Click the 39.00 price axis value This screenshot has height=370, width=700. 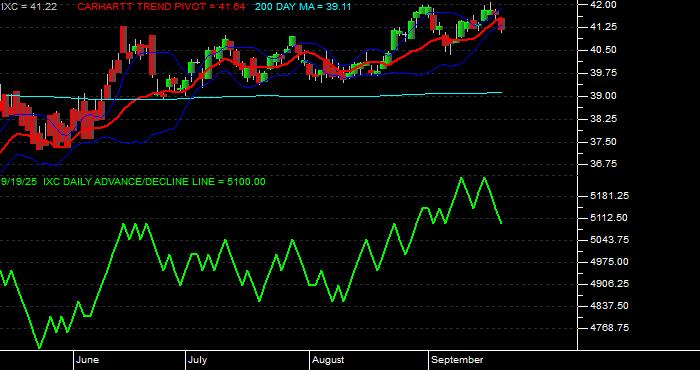(x=603, y=96)
